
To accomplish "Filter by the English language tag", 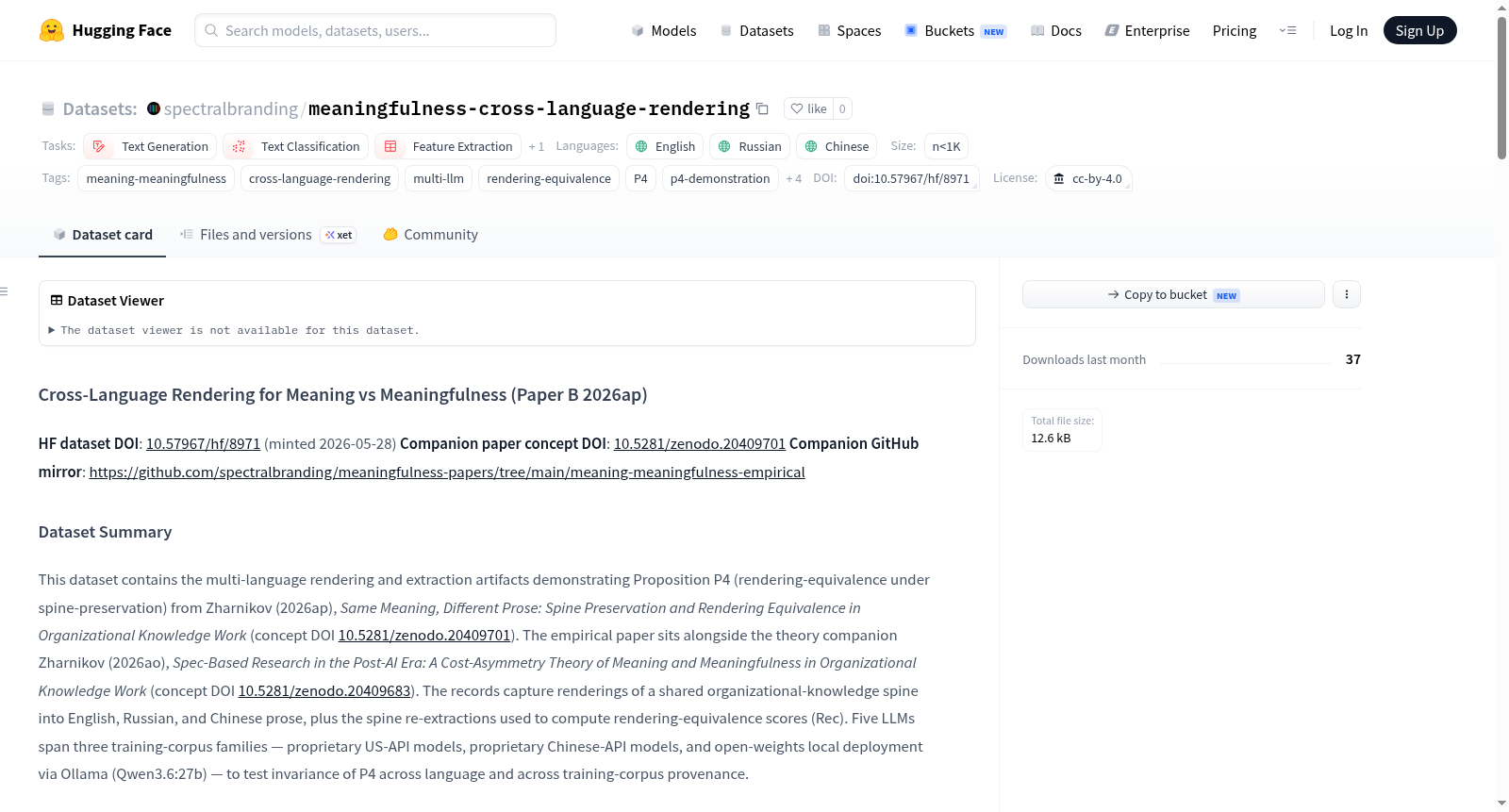I will (665, 146).
